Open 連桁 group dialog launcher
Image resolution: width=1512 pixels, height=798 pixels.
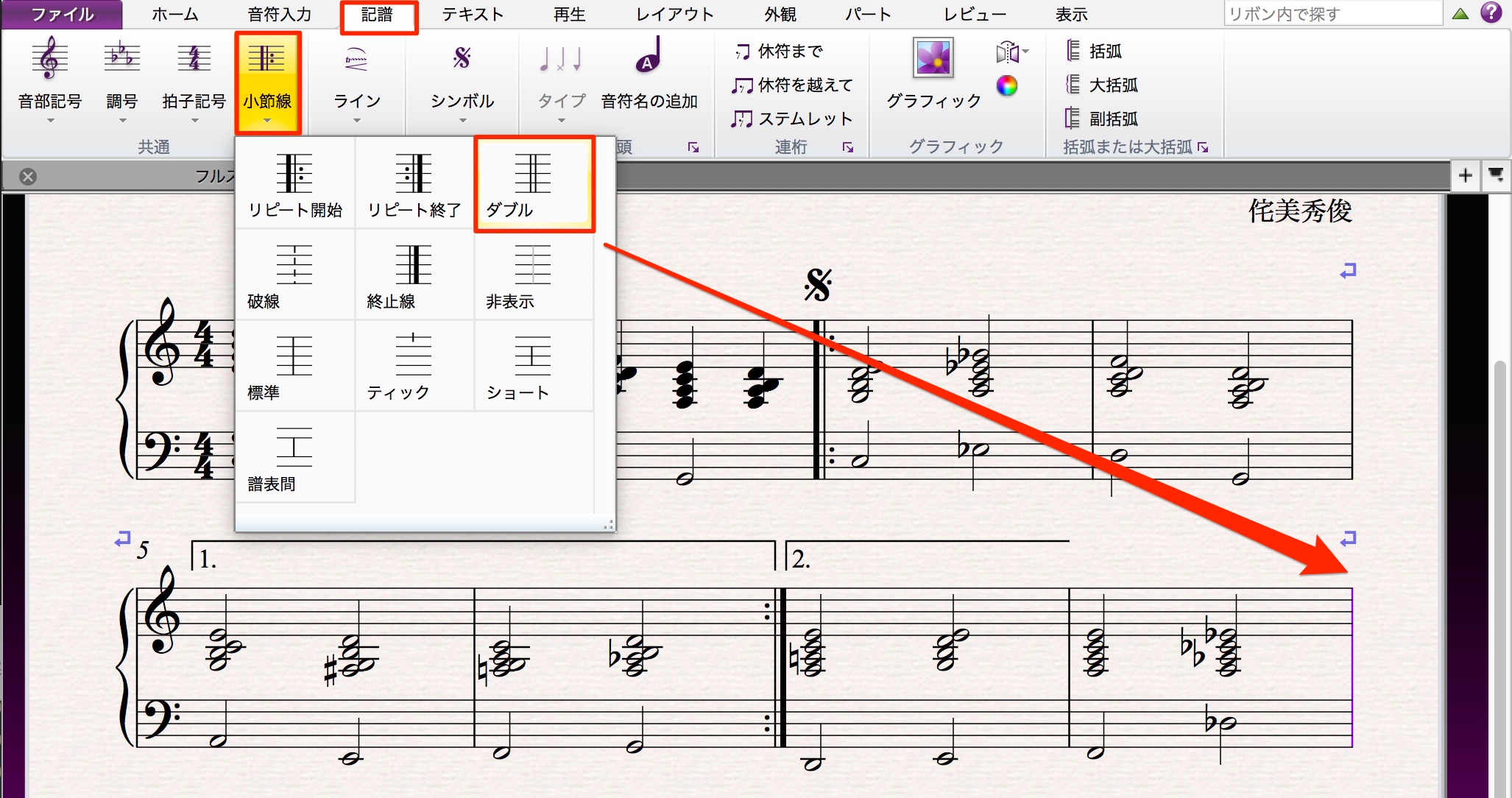point(848,147)
